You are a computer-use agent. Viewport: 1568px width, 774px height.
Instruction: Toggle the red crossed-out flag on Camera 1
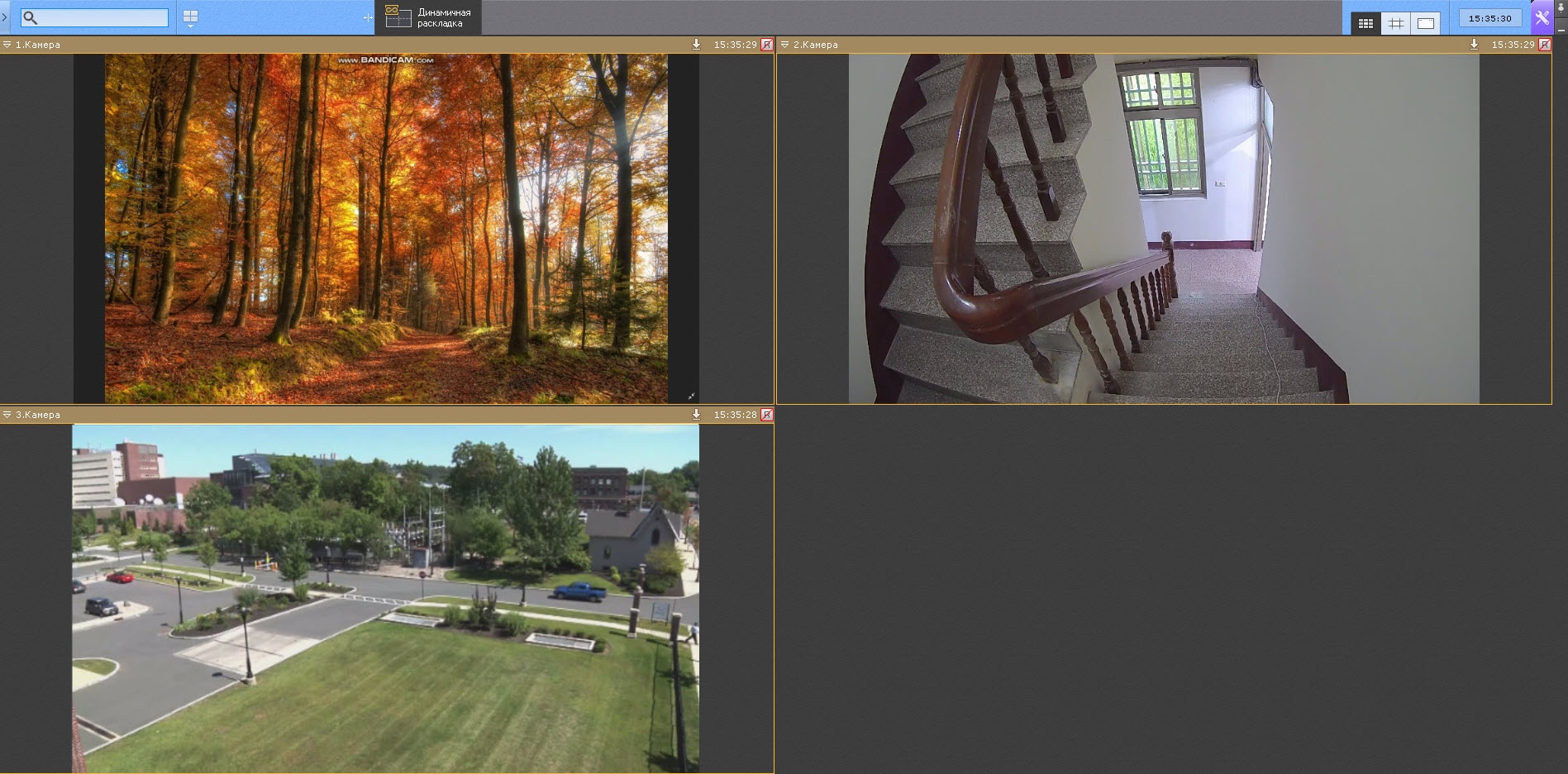pos(767,45)
